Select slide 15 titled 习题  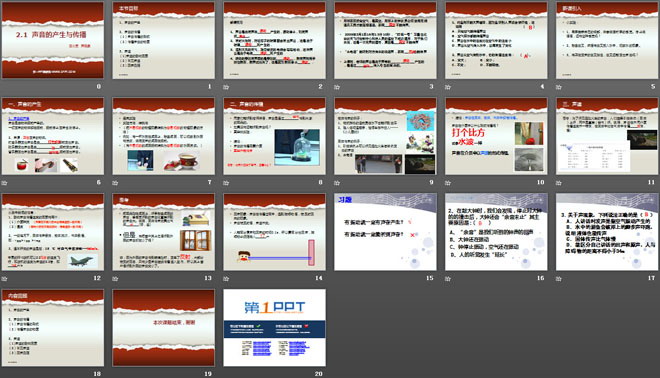(x=385, y=232)
